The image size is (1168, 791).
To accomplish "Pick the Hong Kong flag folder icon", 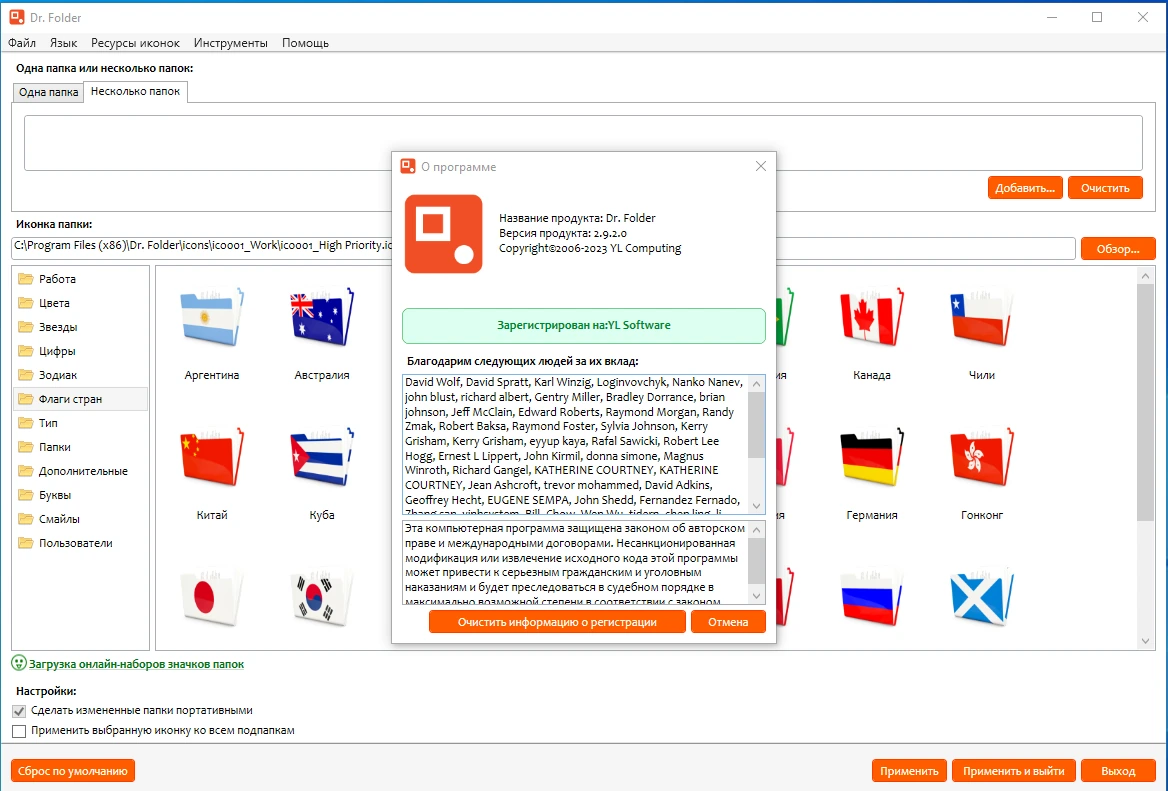I will [x=981, y=457].
